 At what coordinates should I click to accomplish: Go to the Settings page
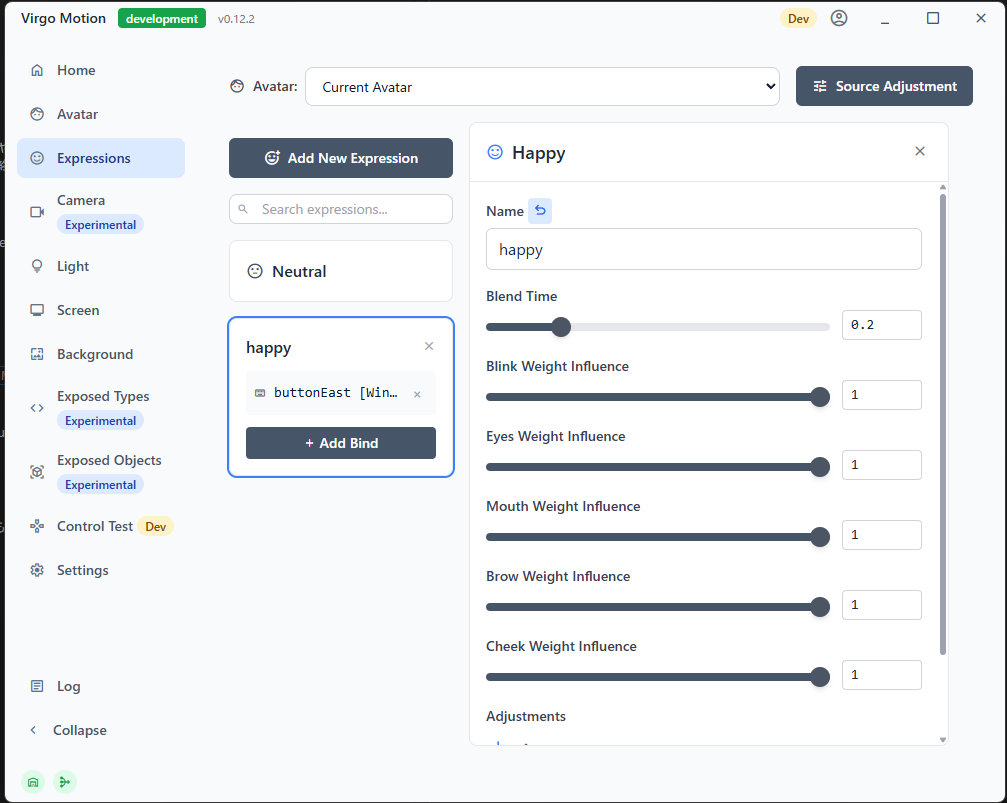click(x=82, y=570)
